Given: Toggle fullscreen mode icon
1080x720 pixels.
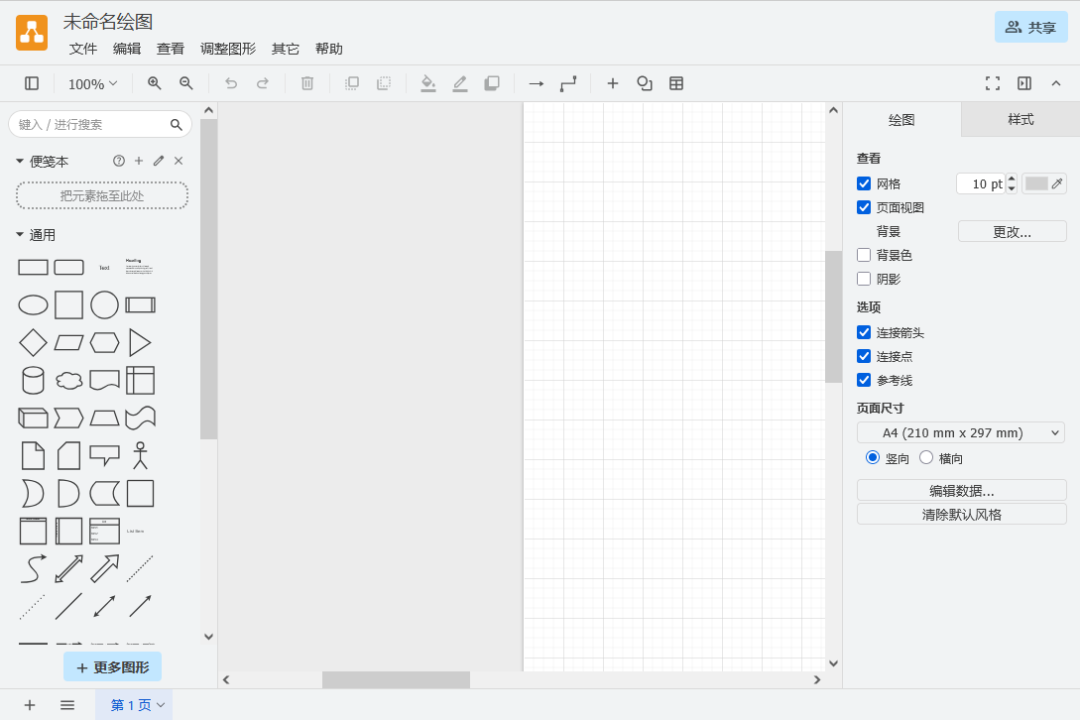Looking at the screenshot, I should [992, 84].
